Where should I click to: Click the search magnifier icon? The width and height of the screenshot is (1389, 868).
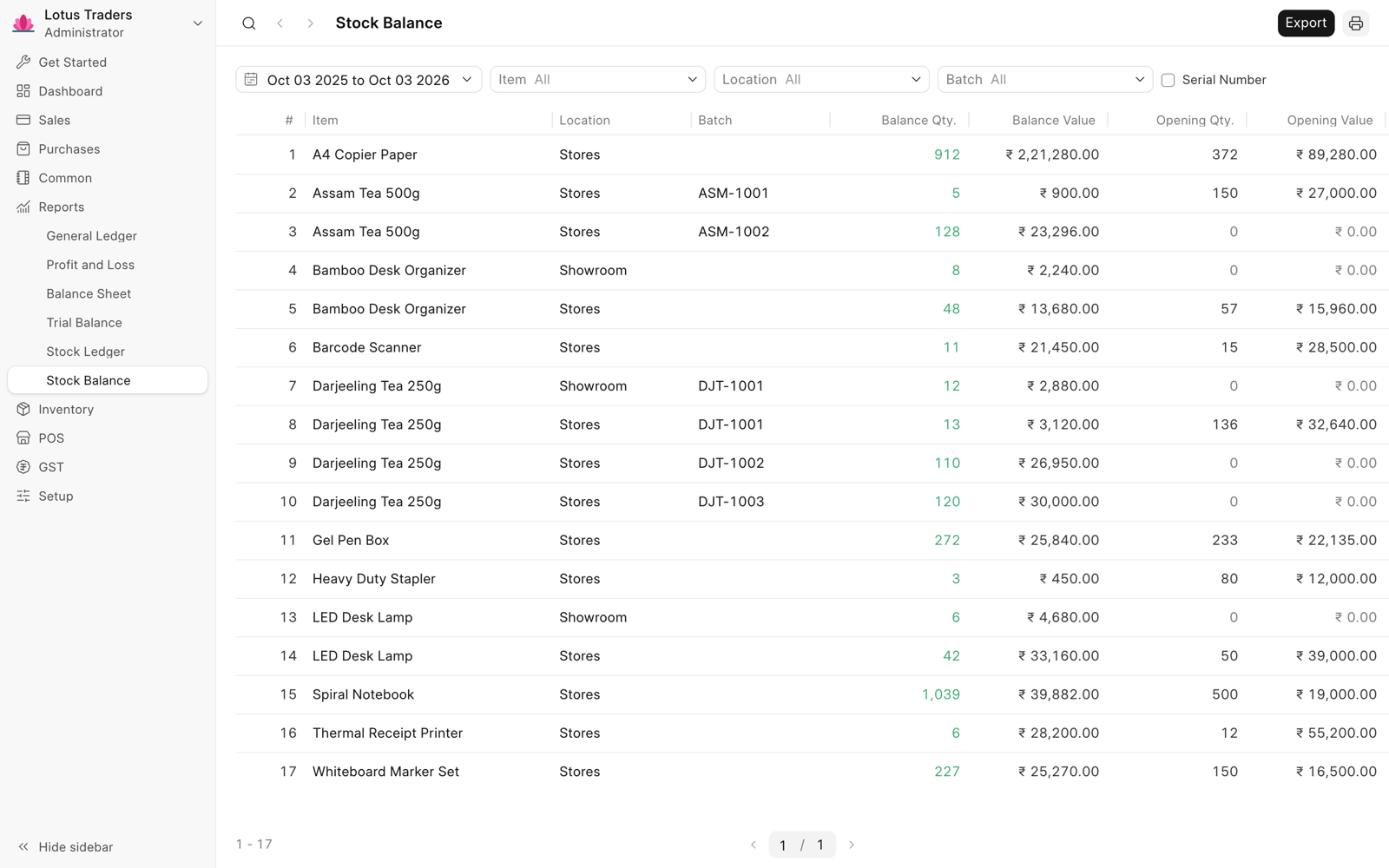coord(249,23)
